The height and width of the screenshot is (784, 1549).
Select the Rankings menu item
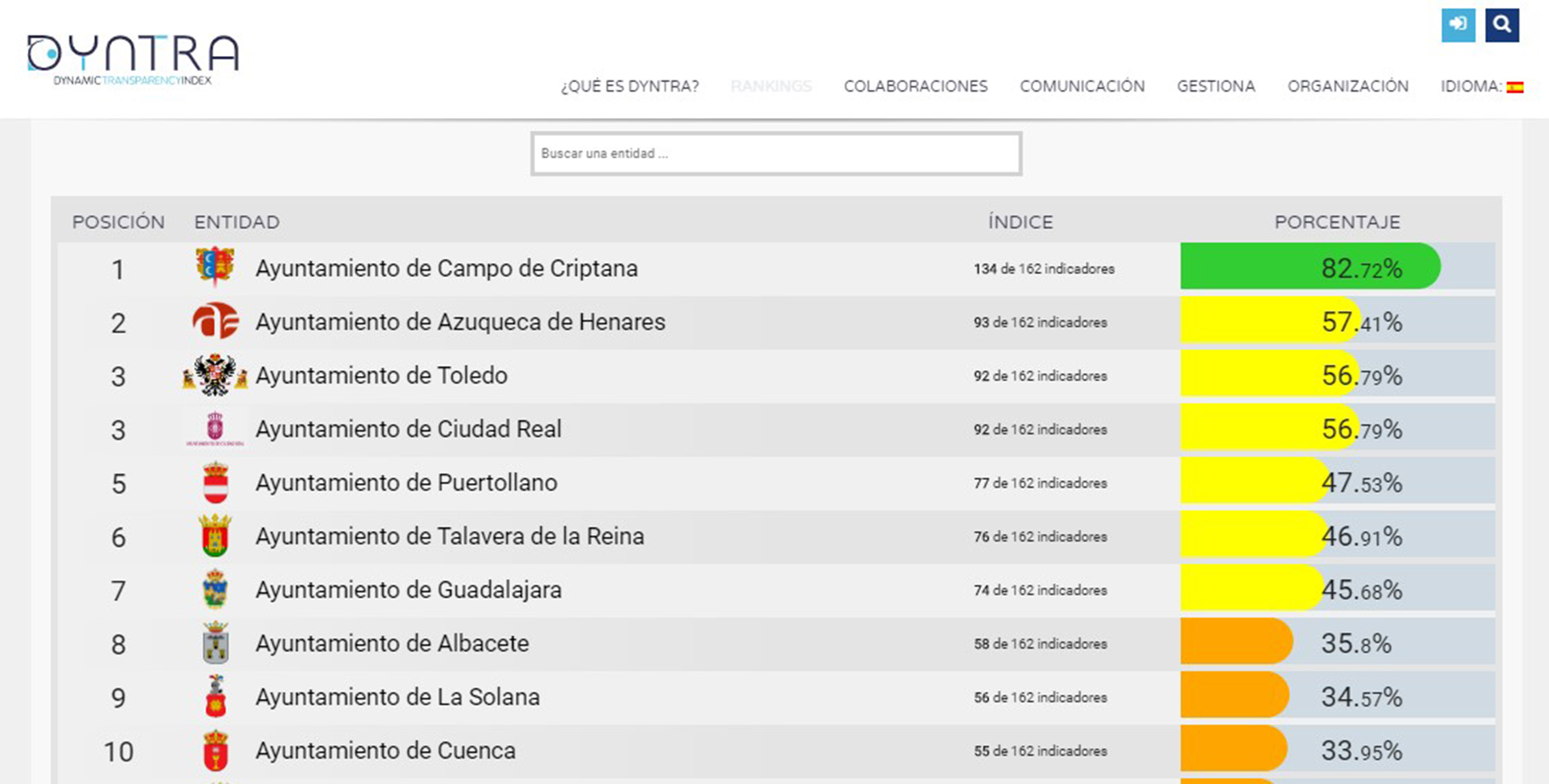tap(771, 87)
